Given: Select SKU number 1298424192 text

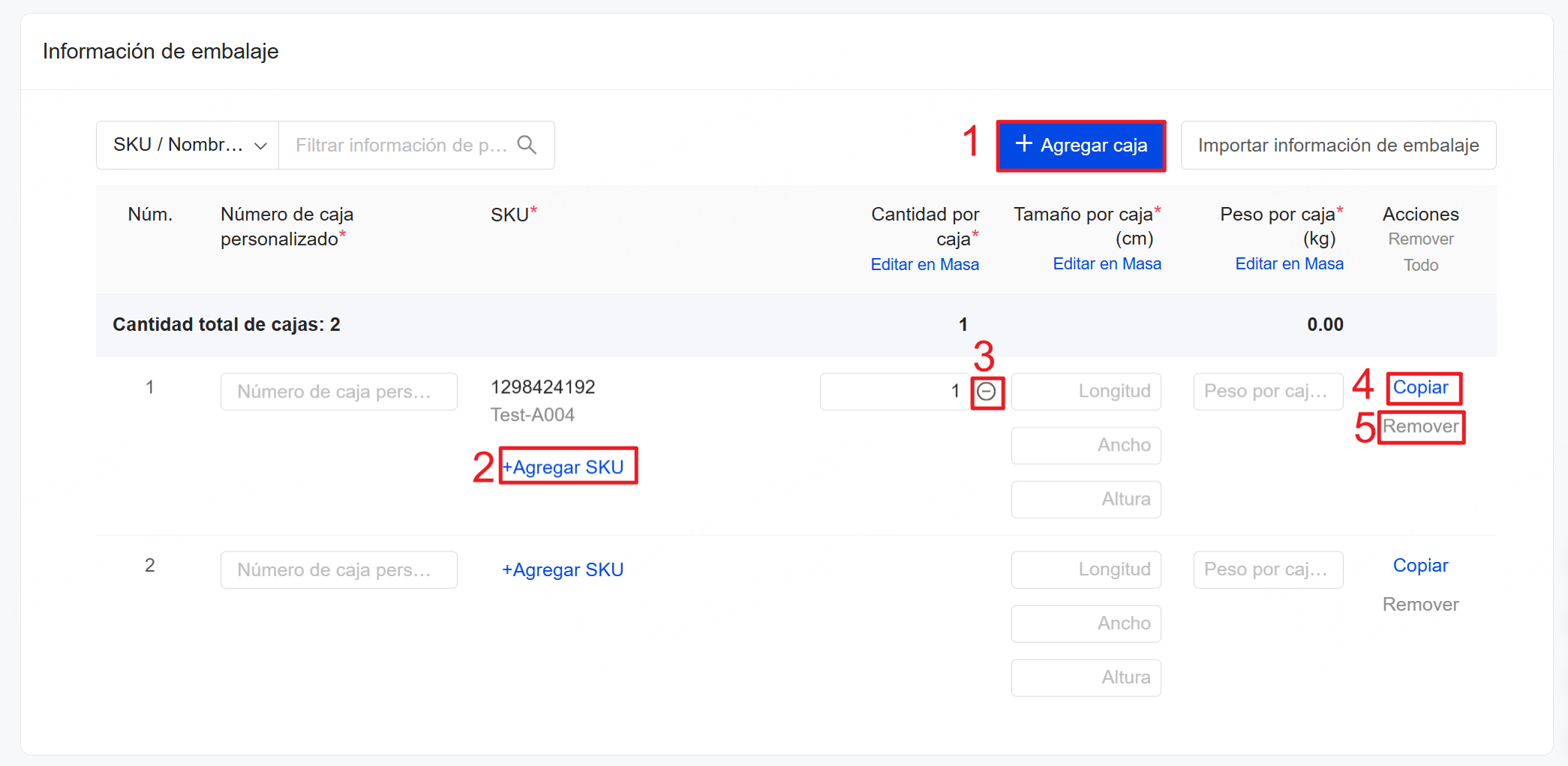Looking at the screenshot, I should (x=543, y=387).
